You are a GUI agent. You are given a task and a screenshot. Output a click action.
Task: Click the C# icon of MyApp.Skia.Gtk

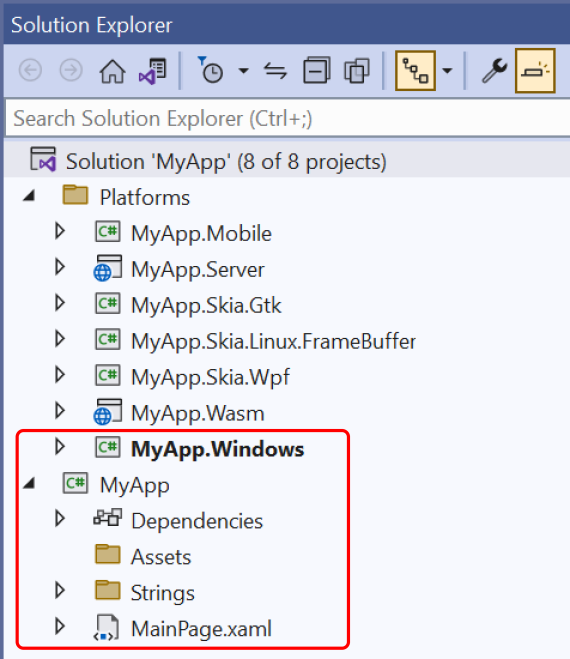point(108,303)
